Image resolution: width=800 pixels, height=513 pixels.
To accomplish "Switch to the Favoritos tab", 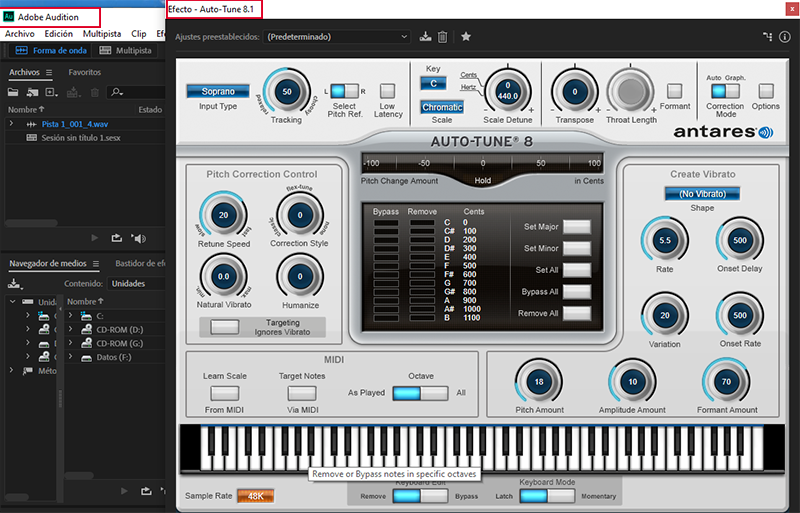I will pyautogui.click(x=85, y=72).
